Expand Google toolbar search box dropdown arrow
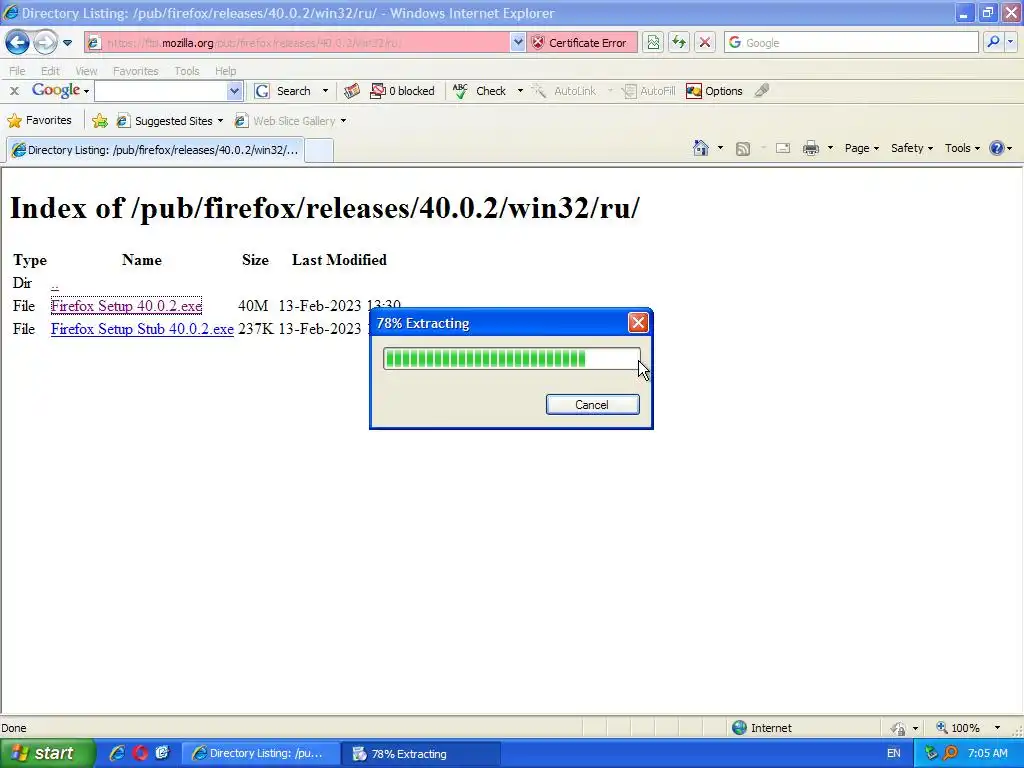1024x768 pixels. pyautogui.click(x=234, y=91)
